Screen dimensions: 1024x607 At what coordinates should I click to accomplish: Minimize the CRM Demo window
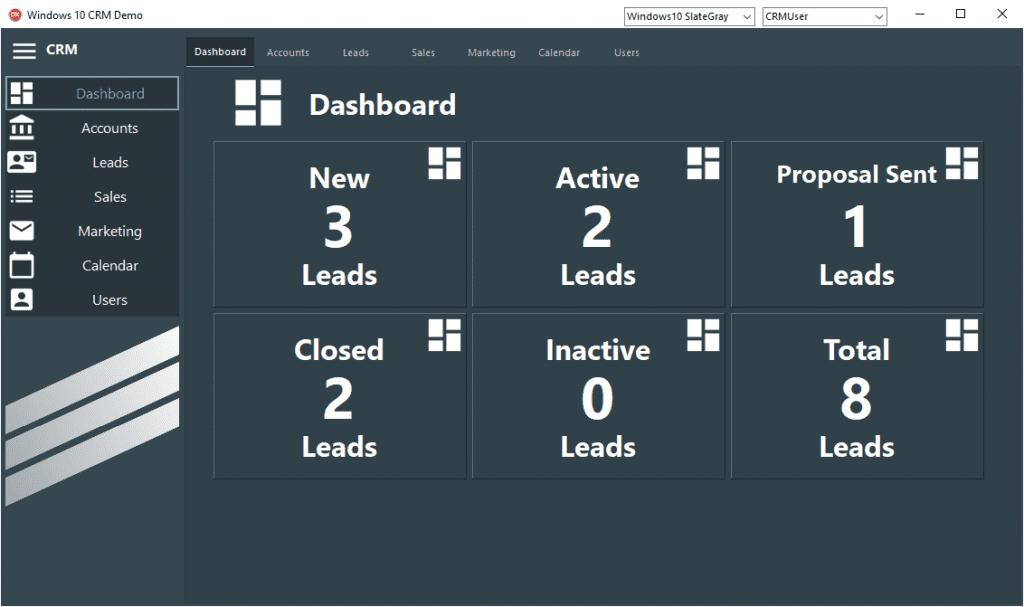point(920,14)
